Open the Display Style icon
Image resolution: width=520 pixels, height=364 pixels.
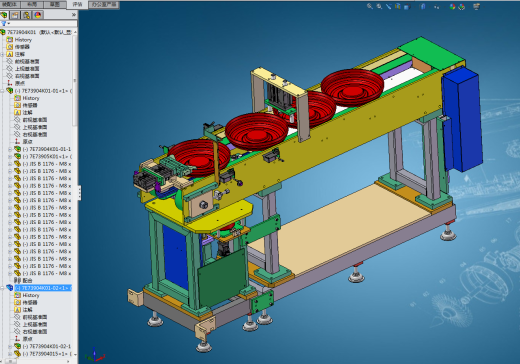pyautogui.click(x=423, y=6)
